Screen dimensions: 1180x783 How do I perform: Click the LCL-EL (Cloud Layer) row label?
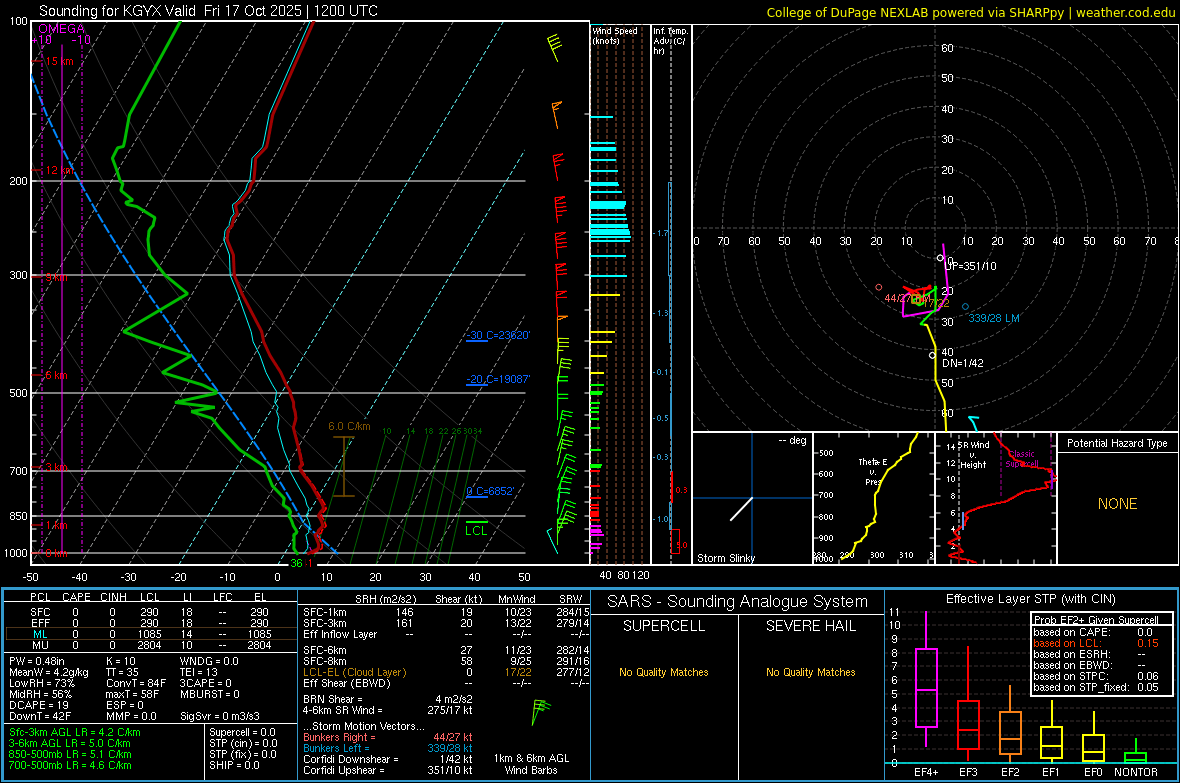tap(354, 672)
